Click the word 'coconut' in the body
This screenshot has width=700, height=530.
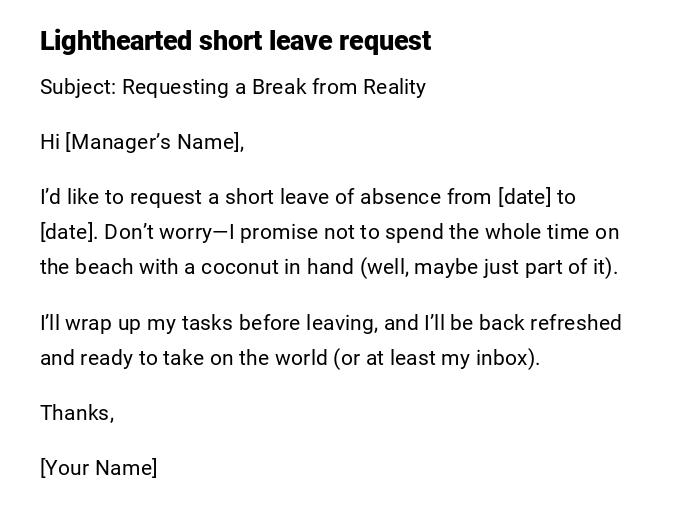click(x=240, y=267)
